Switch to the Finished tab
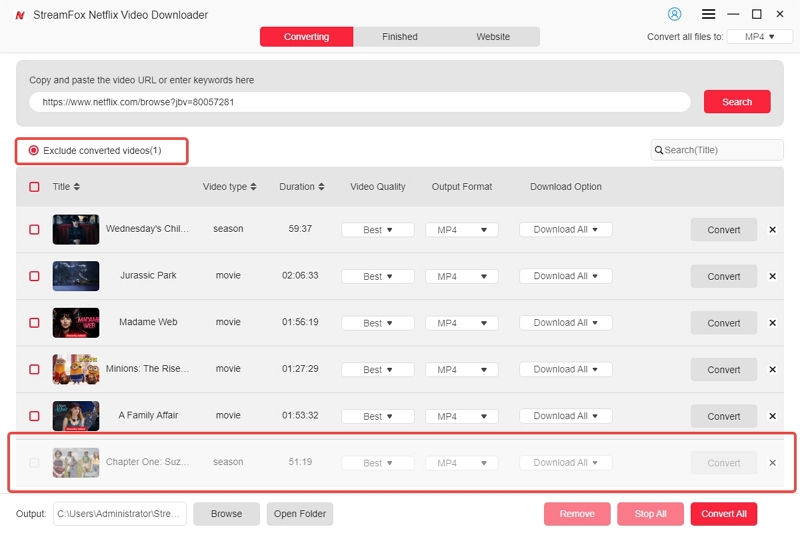Viewport: 800px width, 533px height. 399,37
